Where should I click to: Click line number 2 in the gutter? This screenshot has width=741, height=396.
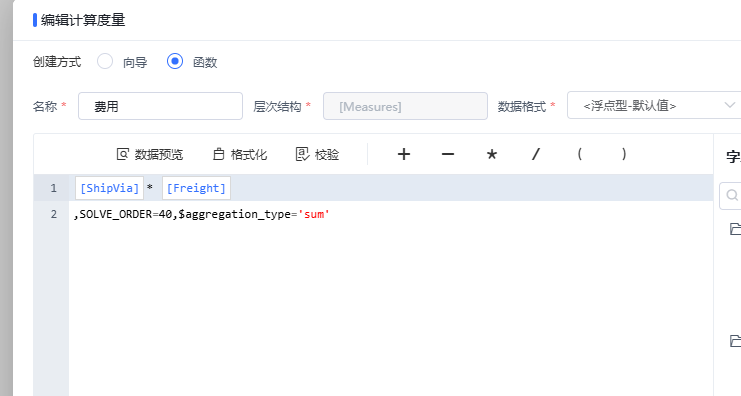[53, 214]
